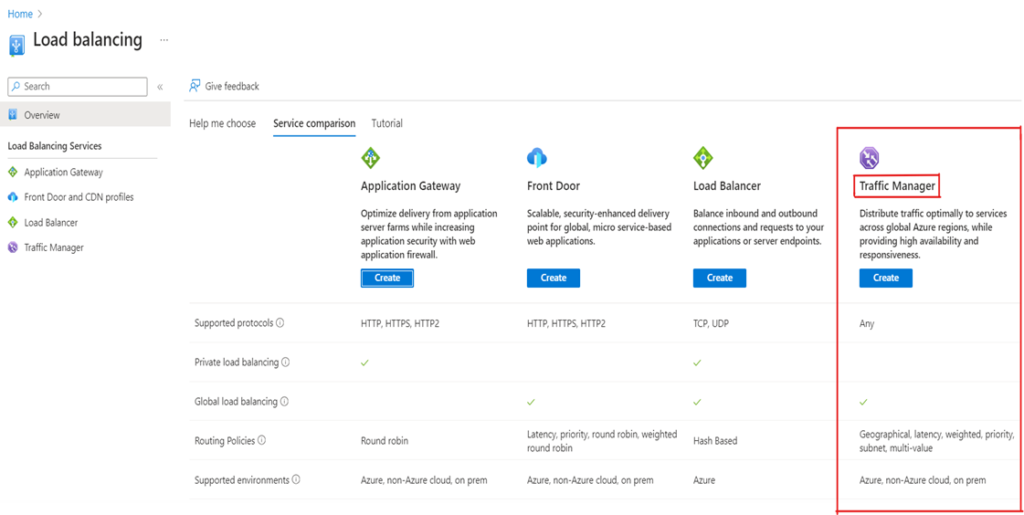The image size is (1024, 515).
Task: Click the Traffic Manager column heading
Action: click(x=897, y=187)
